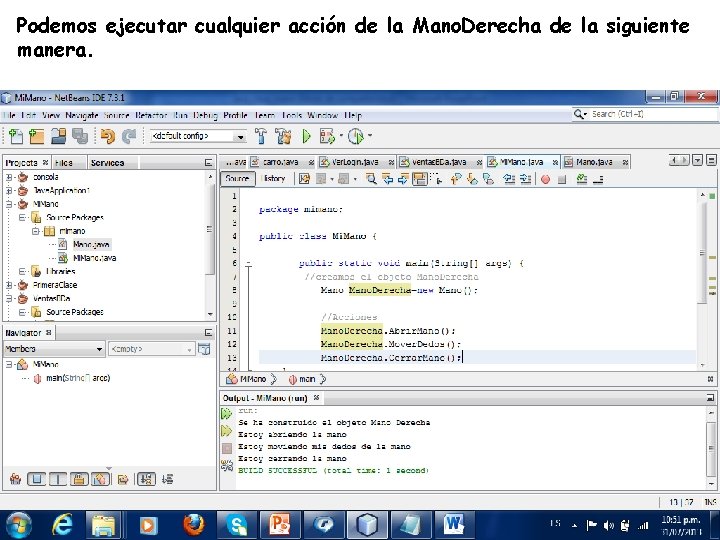Click the Output panel vertical scrollbar
720x540 pixels.
[711, 448]
